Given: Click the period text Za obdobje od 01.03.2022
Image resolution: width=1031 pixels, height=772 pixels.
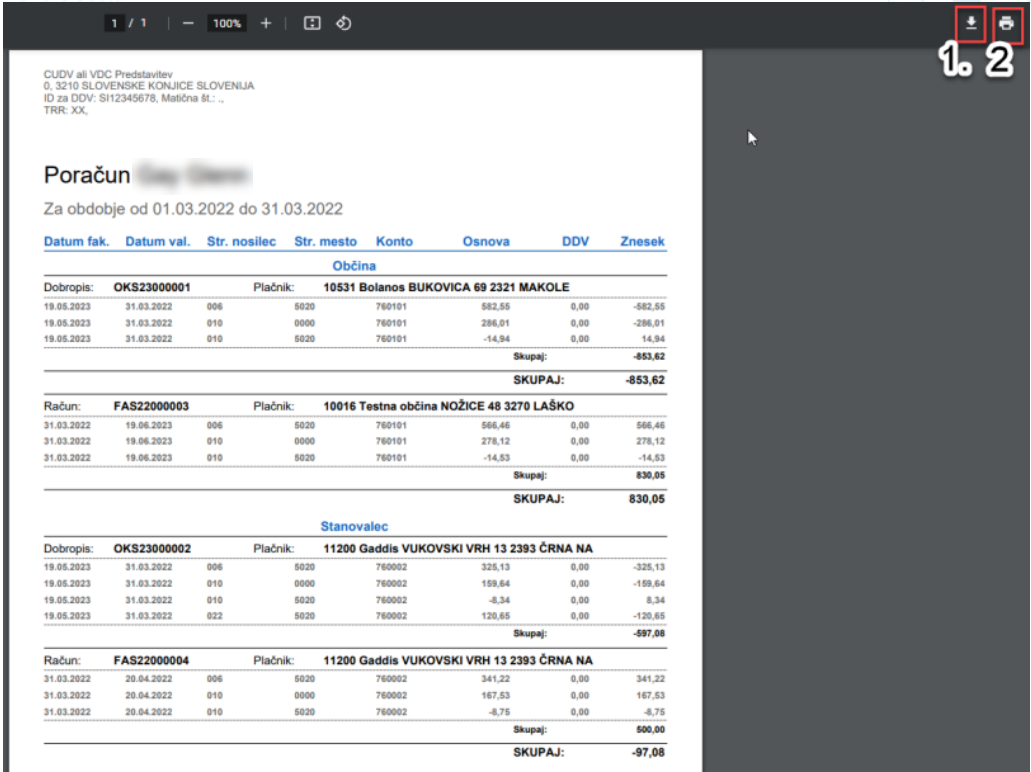Looking at the screenshot, I should click(193, 209).
